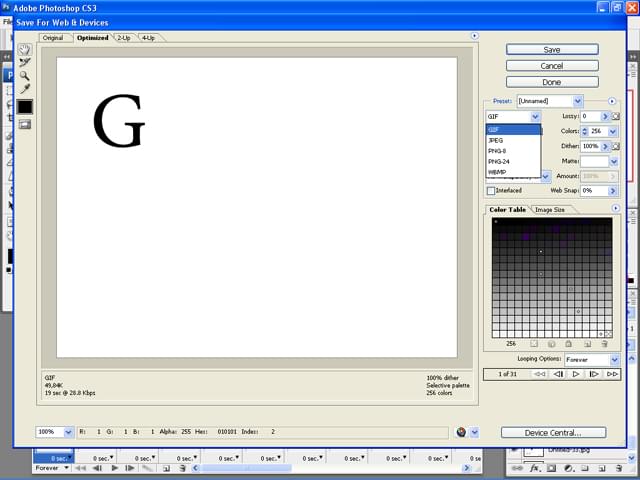Select the Slice Select tool
The height and width of the screenshot is (480, 640).
[x=24, y=62]
